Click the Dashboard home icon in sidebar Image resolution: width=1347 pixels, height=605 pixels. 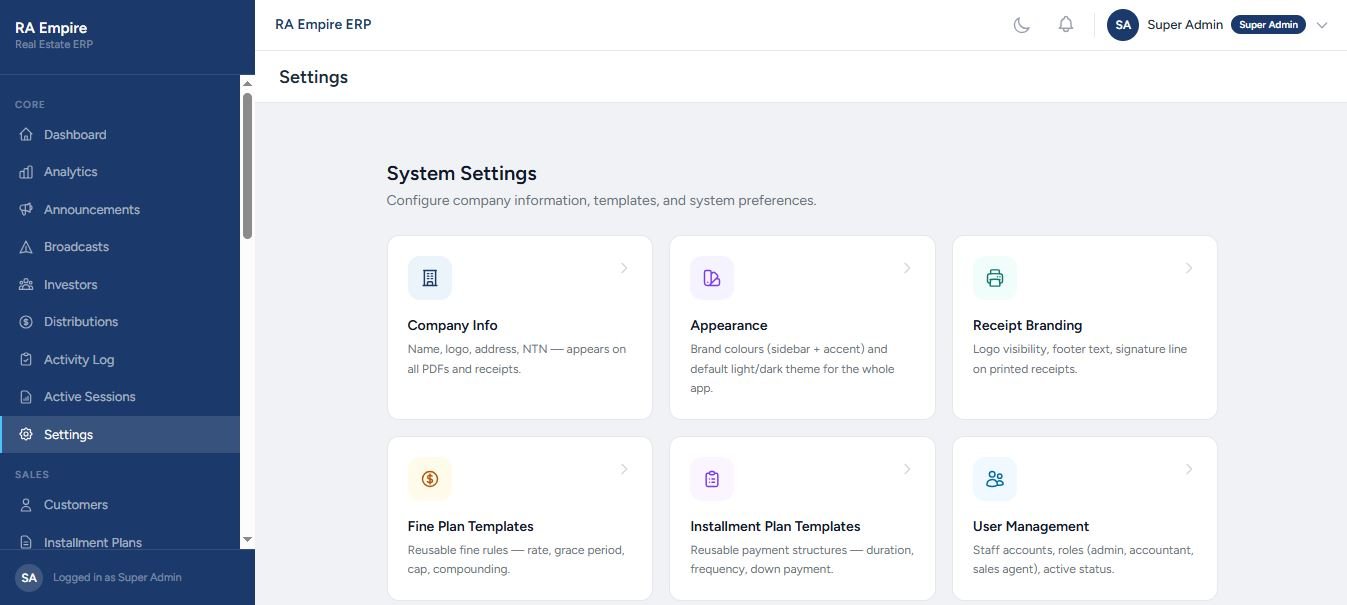tap(26, 135)
